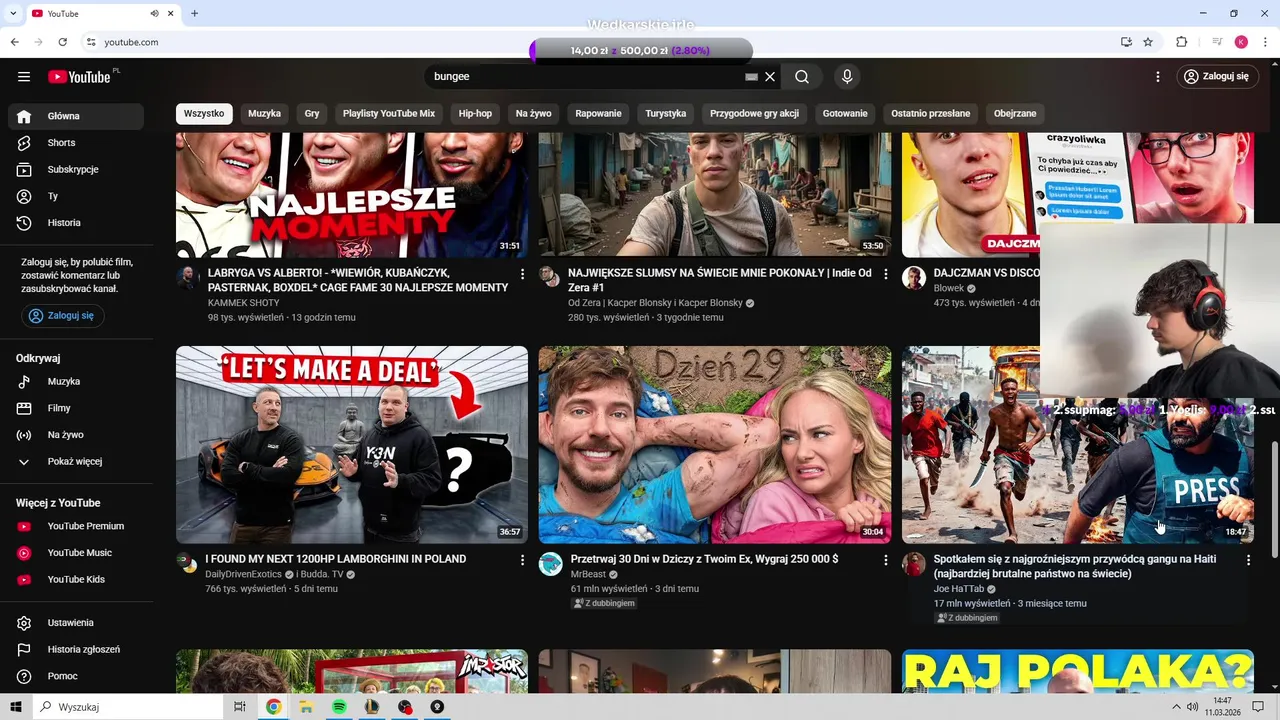Open YouTube Kids link
This screenshot has height=720, width=1280.
76,579
